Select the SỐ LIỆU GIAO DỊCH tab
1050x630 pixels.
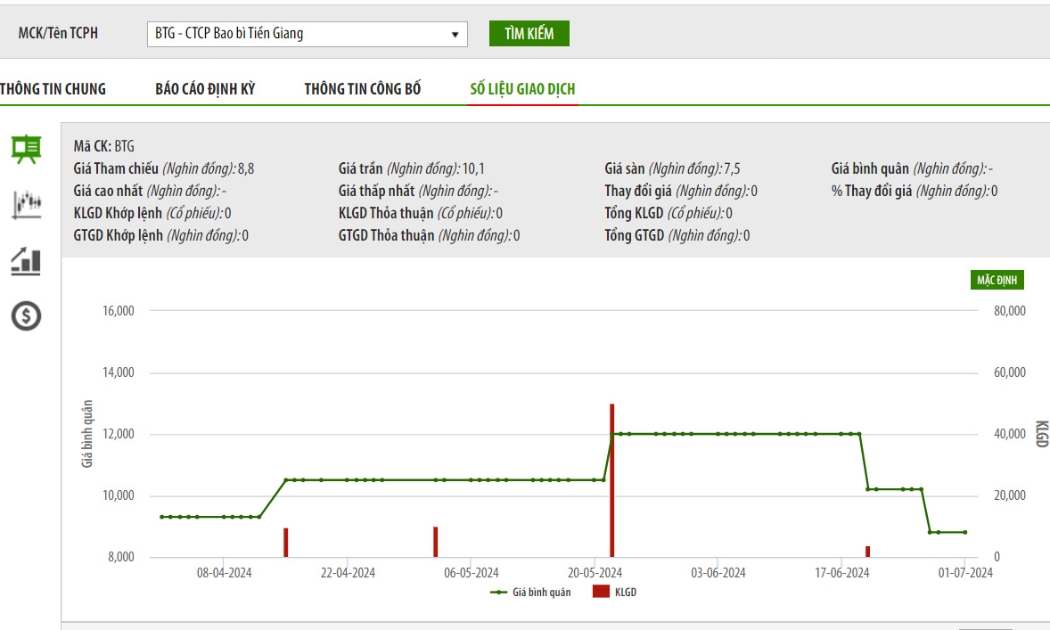522,89
